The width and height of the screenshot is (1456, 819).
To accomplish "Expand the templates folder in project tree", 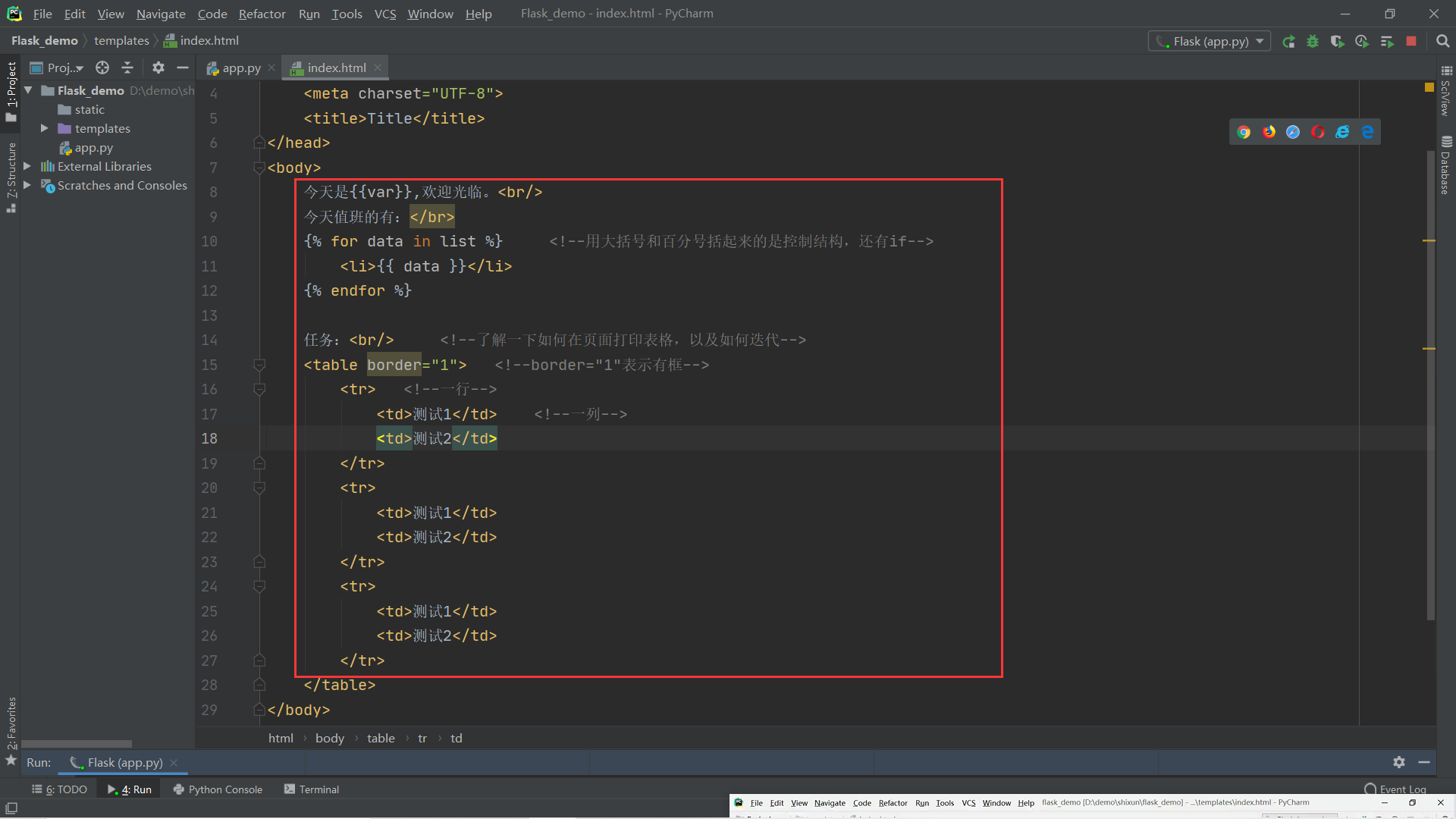I will (45, 129).
